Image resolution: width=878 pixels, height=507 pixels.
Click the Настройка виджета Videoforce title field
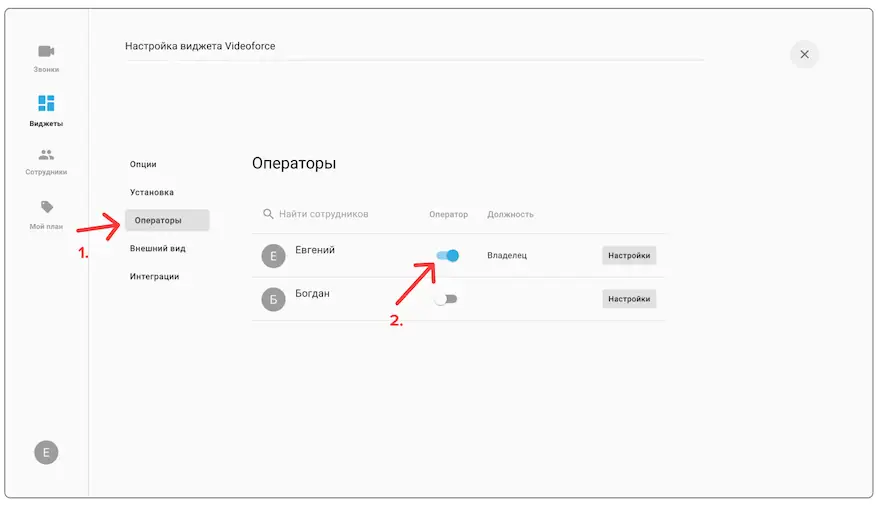click(x=400, y=46)
